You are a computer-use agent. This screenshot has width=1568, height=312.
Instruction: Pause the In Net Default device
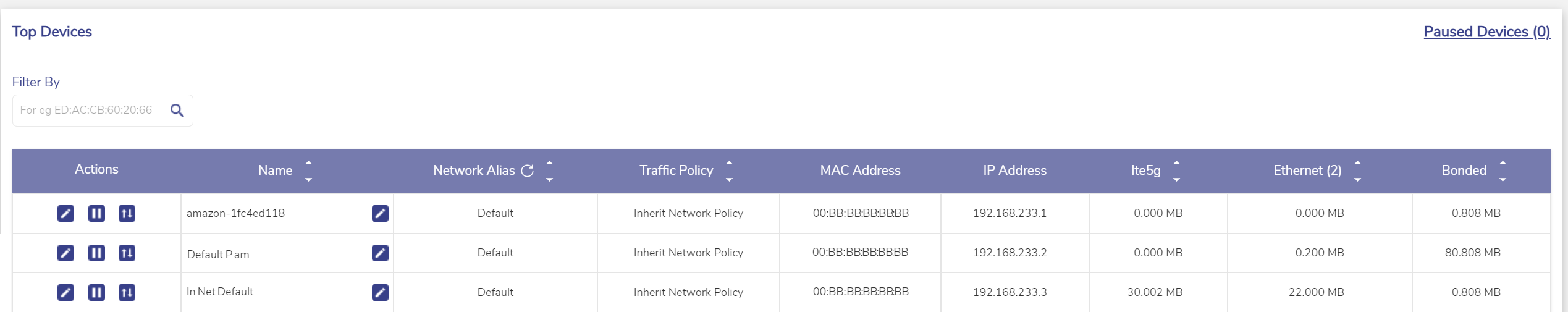click(x=96, y=292)
